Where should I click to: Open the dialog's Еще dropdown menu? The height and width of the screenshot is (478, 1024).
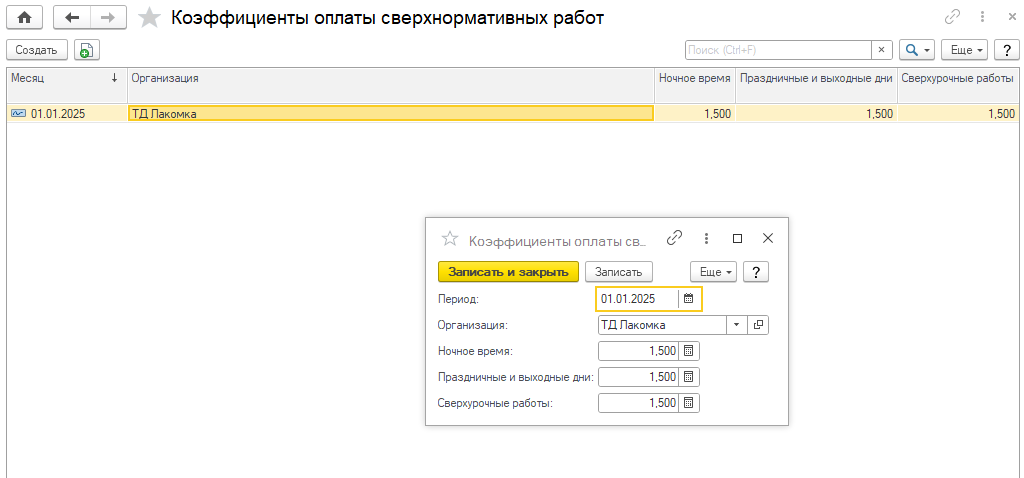point(713,272)
